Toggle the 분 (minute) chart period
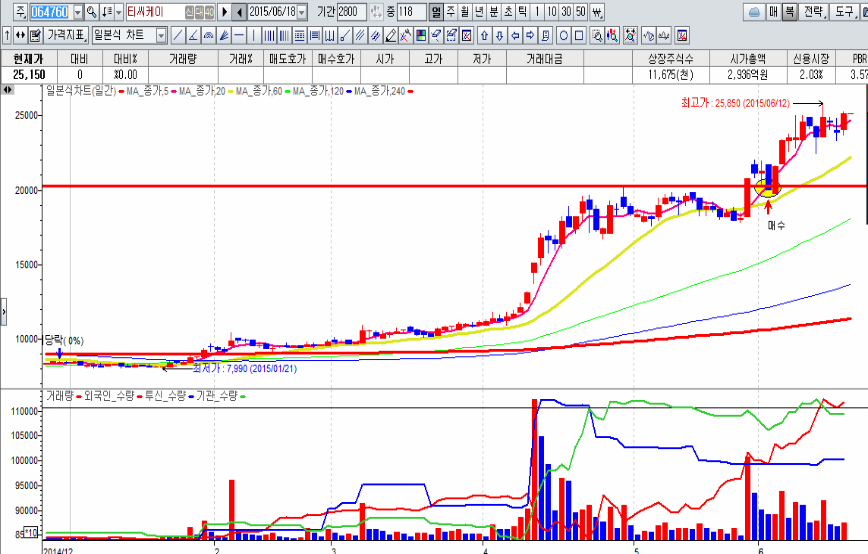This screenshot has width=868, height=554. (493, 12)
